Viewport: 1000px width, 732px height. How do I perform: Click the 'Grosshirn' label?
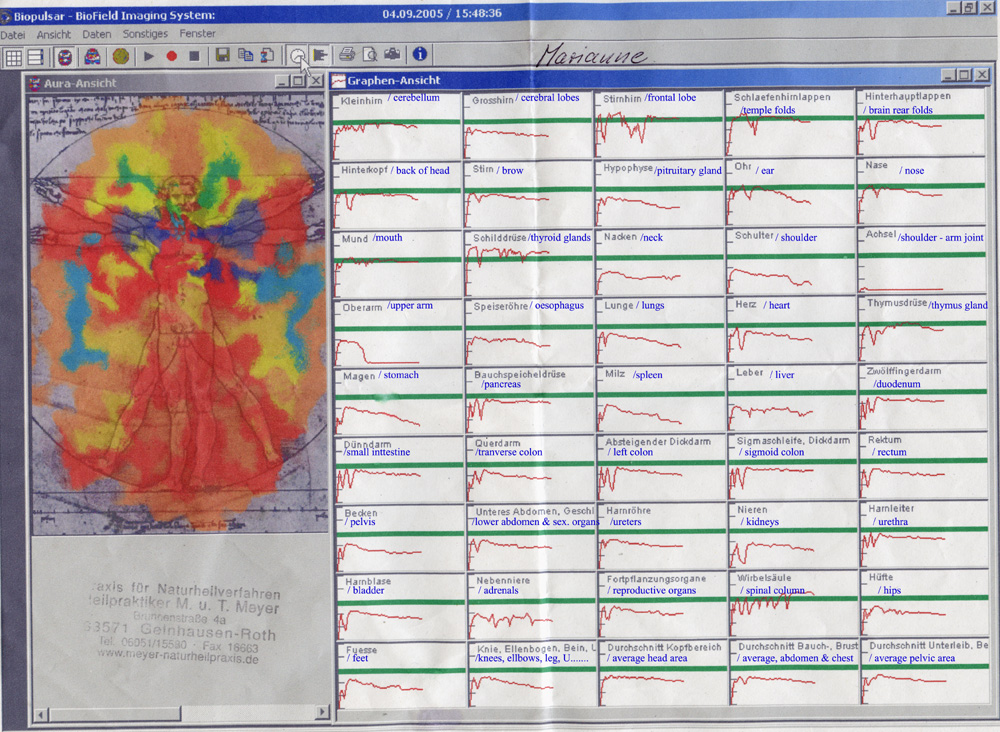(493, 100)
